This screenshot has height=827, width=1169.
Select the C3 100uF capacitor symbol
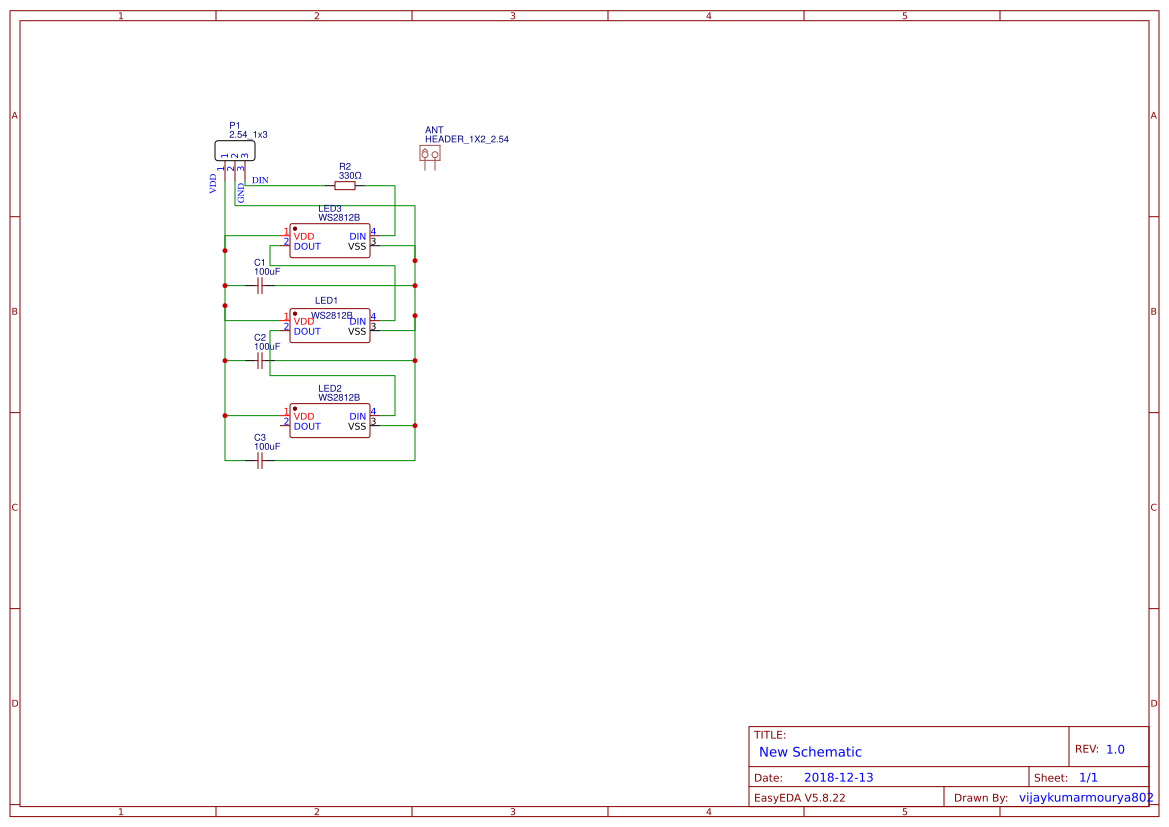[x=260, y=460]
